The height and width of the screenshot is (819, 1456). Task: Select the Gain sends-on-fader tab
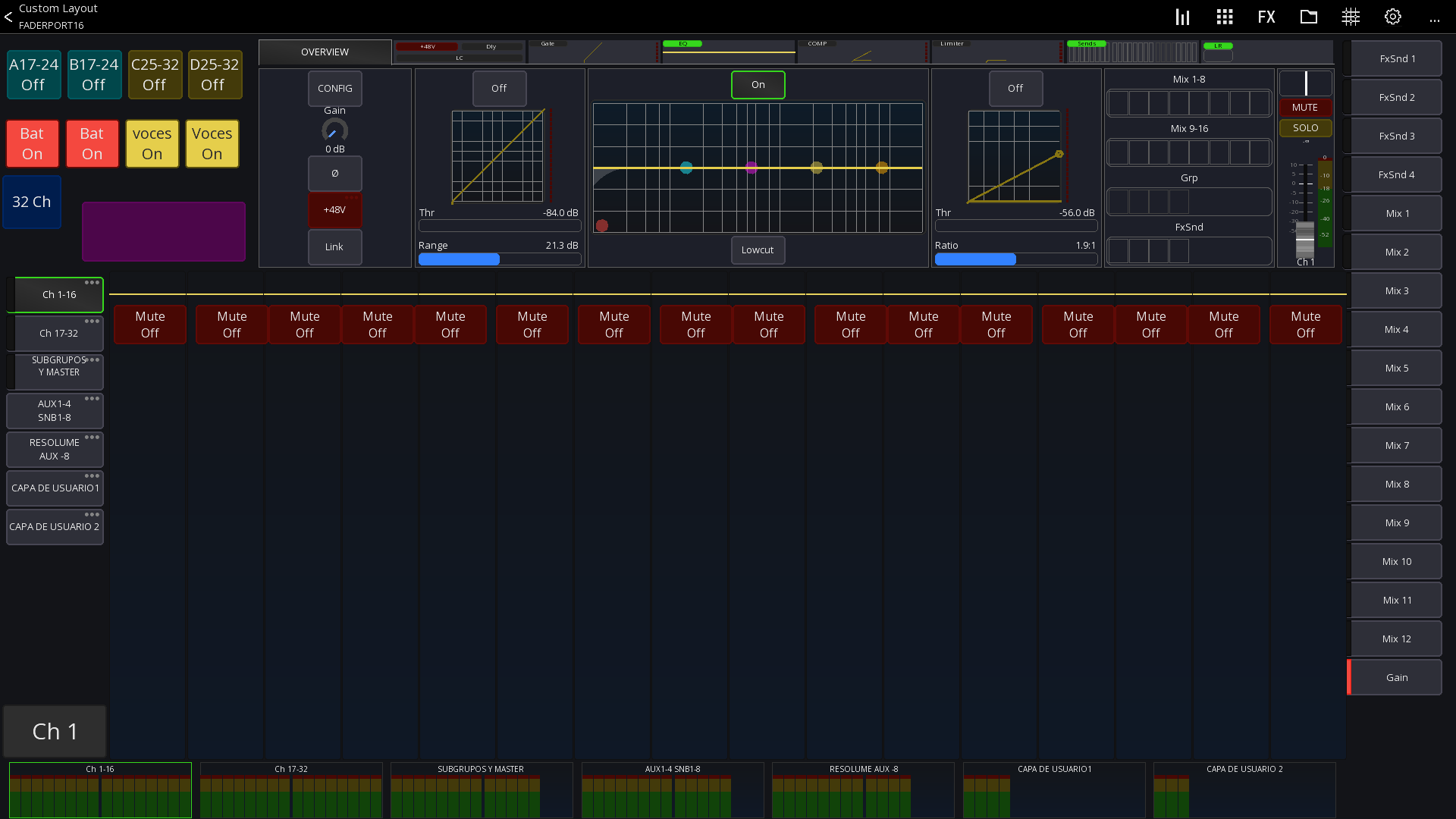pyautogui.click(x=1396, y=678)
